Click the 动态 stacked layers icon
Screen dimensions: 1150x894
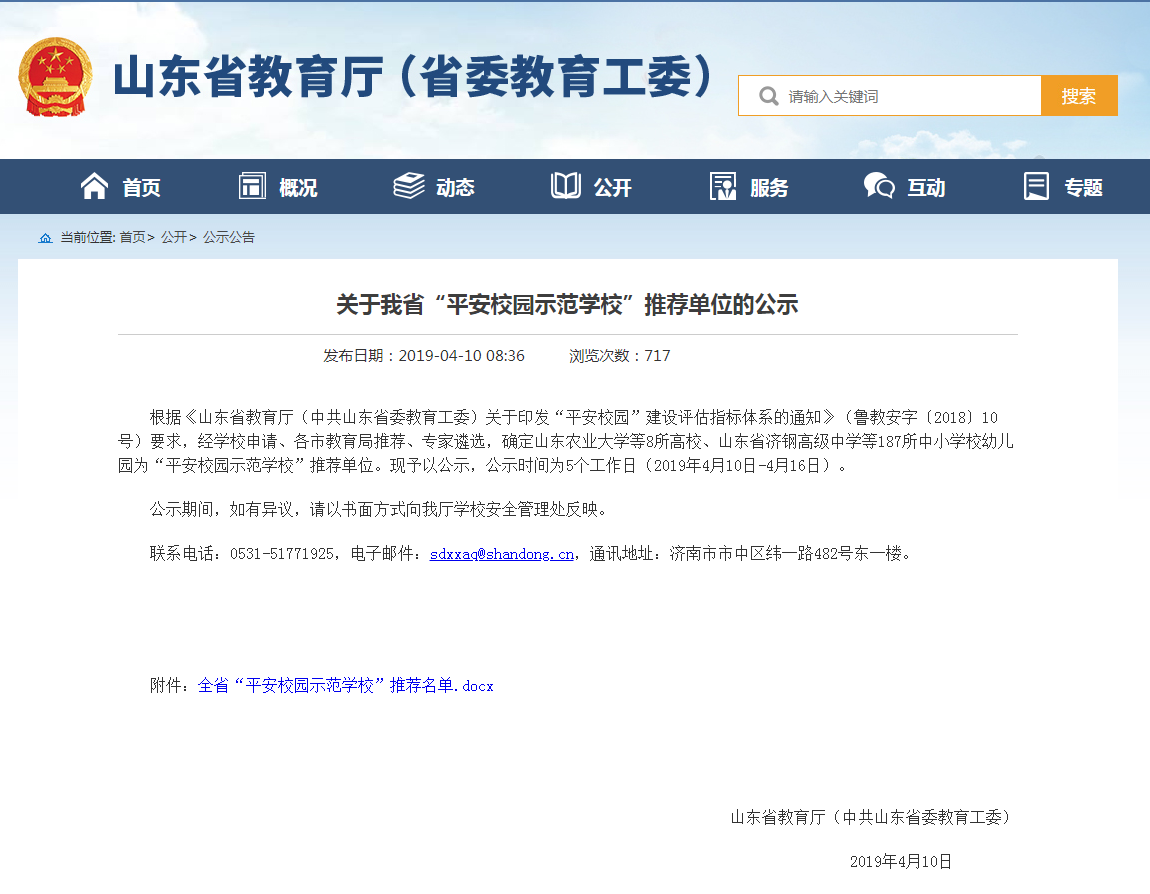[x=409, y=186]
